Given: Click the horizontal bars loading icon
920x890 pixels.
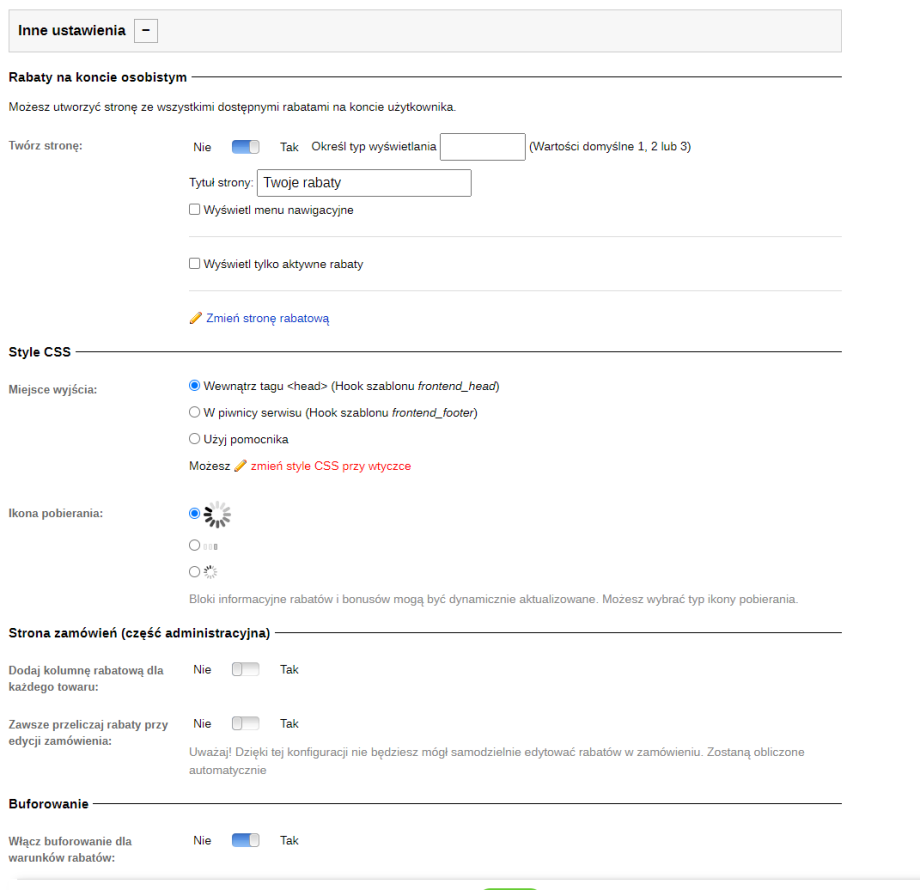Looking at the screenshot, I should click(211, 547).
